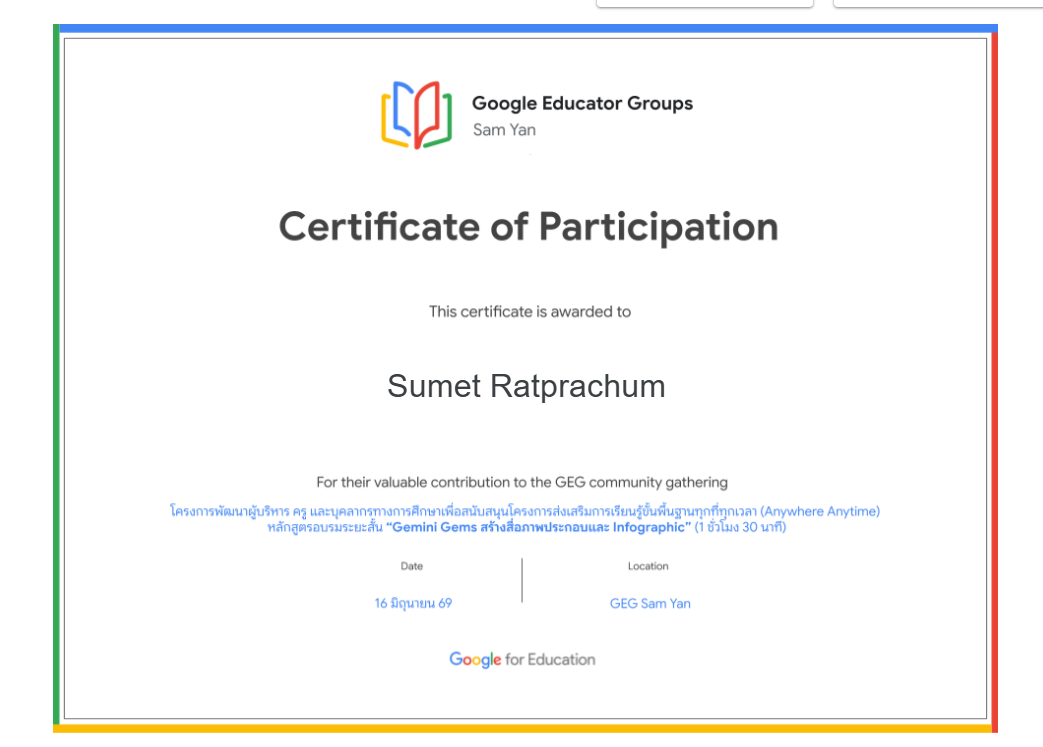
Task: Click the recipient name Sumet Ratprachum
Action: [x=526, y=386]
